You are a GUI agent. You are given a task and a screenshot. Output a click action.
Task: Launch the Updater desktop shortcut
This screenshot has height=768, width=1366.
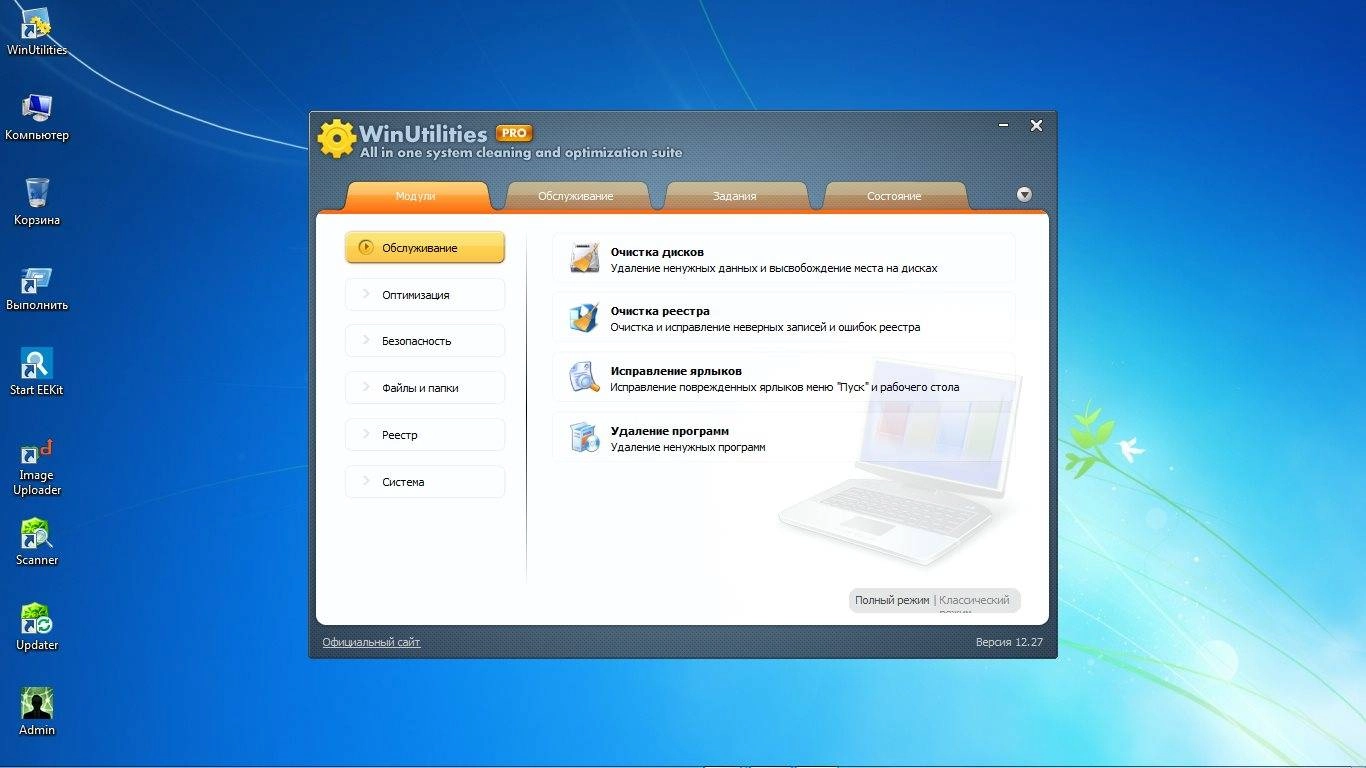point(37,627)
